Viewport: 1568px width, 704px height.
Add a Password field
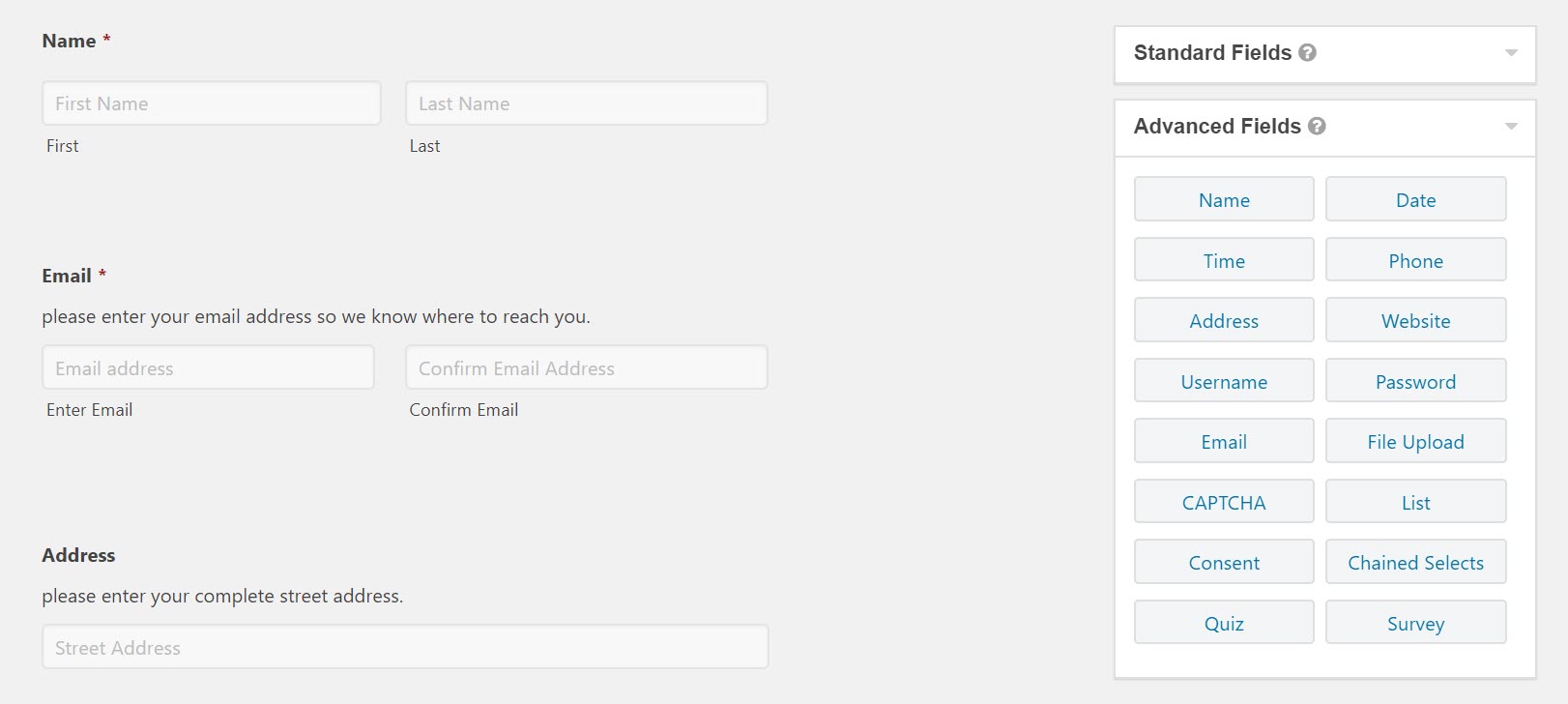(1415, 381)
